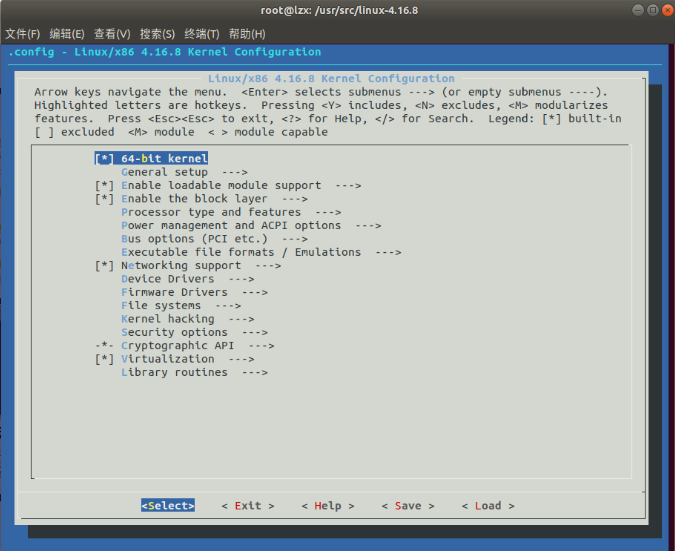Viewport: 675px width, 551px height.
Task: Click the < Load > button
Action: pyautogui.click(x=488, y=505)
